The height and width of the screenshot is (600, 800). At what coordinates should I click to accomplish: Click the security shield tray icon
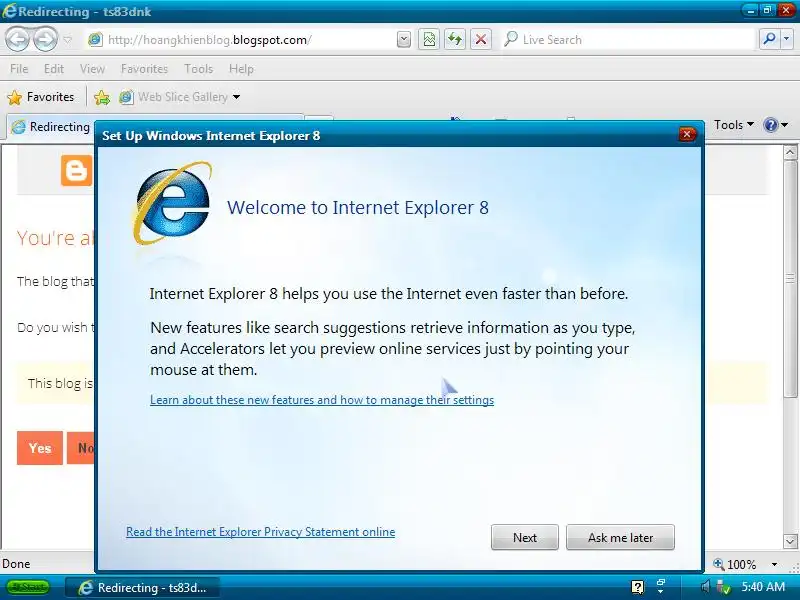coord(723,587)
